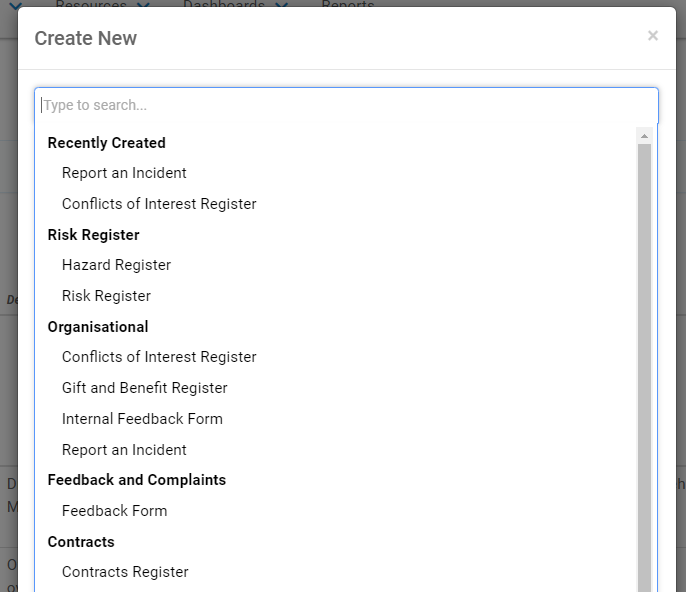Select the Hazard Register option
The width and height of the screenshot is (686, 592).
tap(116, 265)
